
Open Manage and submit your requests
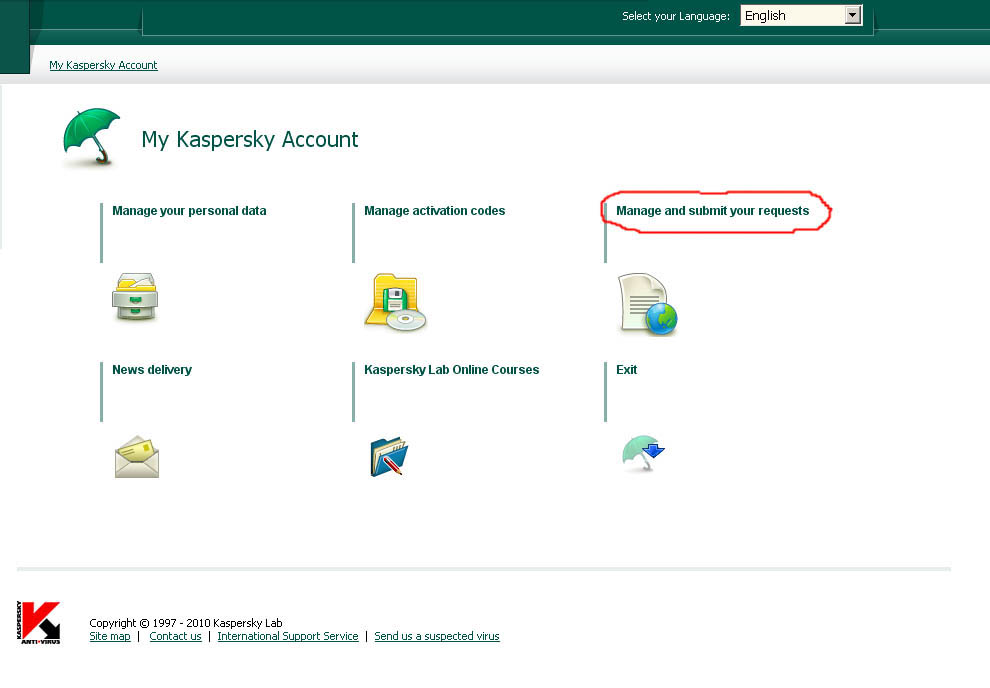coord(712,211)
